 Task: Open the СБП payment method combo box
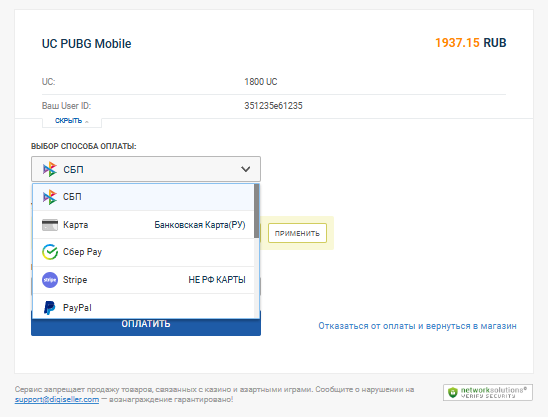(x=146, y=169)
